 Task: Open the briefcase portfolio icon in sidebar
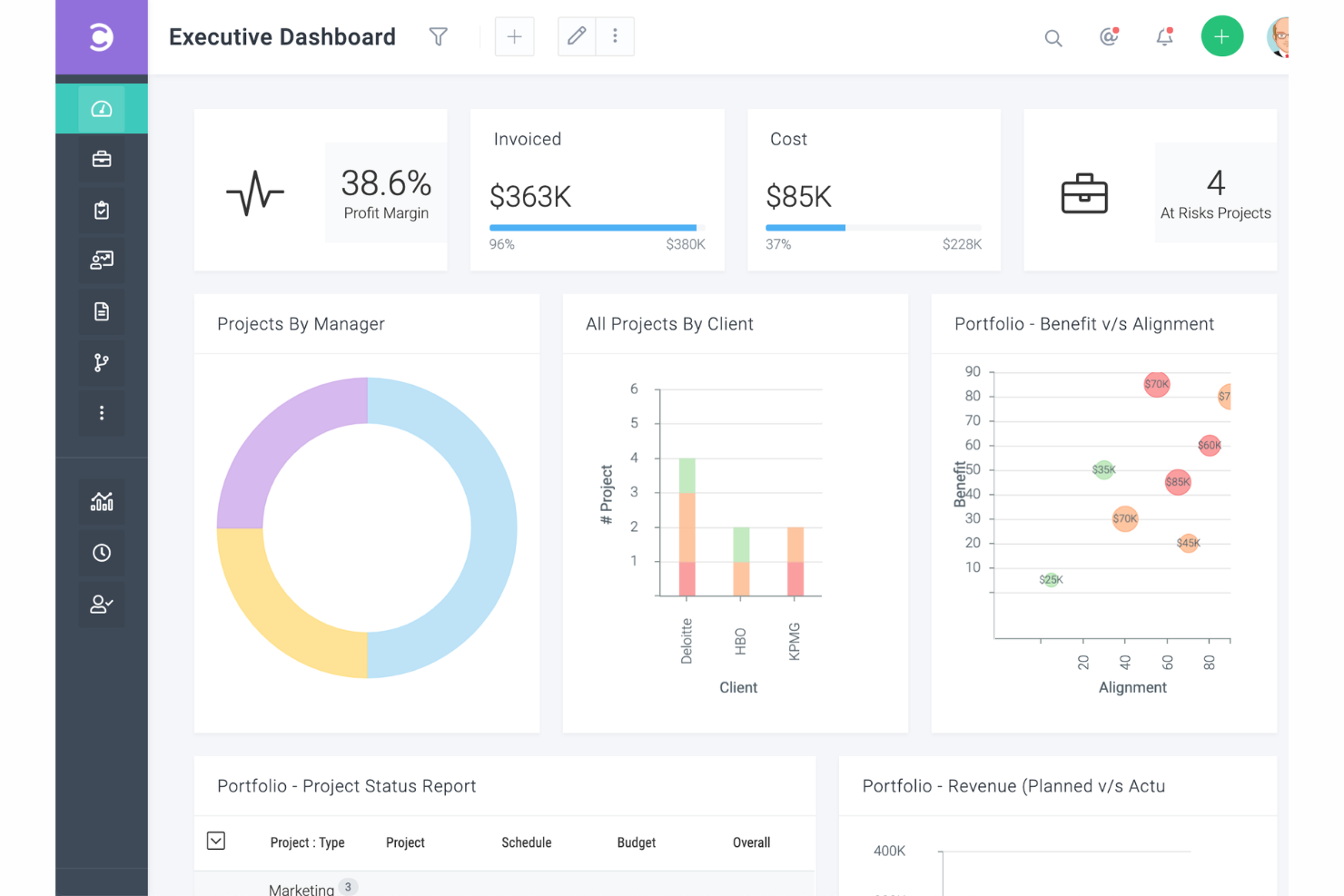102,160
